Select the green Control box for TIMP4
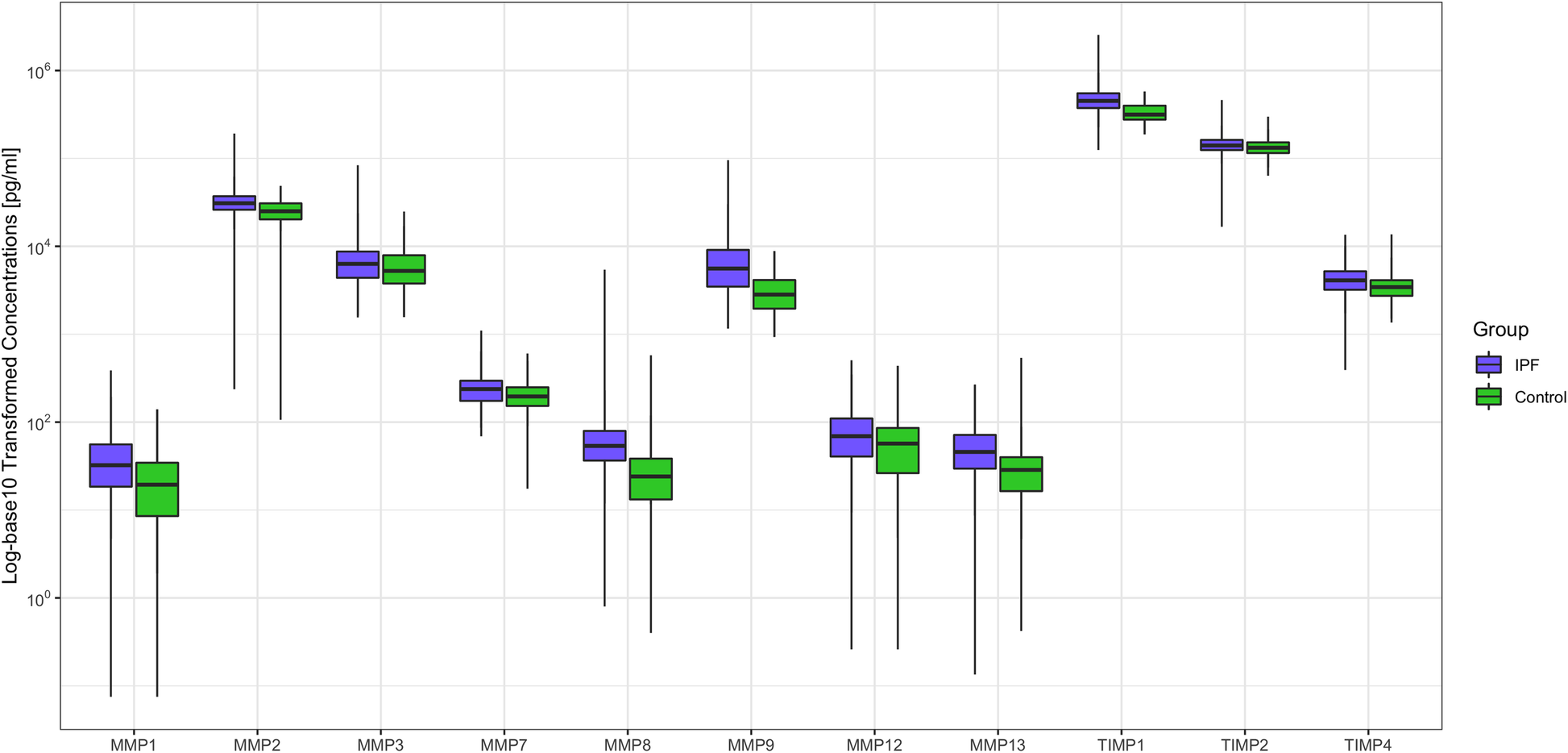Viewport: 1568px width, 753px height. pos(1392,288)
